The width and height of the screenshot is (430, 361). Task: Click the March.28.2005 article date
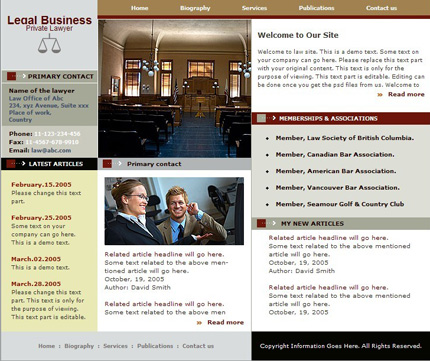coord(36,284)
